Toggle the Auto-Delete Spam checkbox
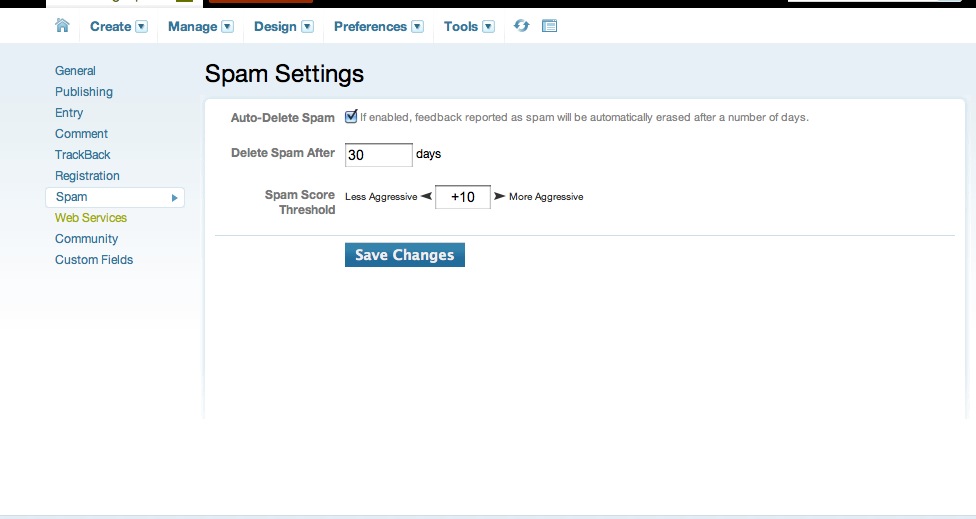976x519 pixels. click(351, 116)
